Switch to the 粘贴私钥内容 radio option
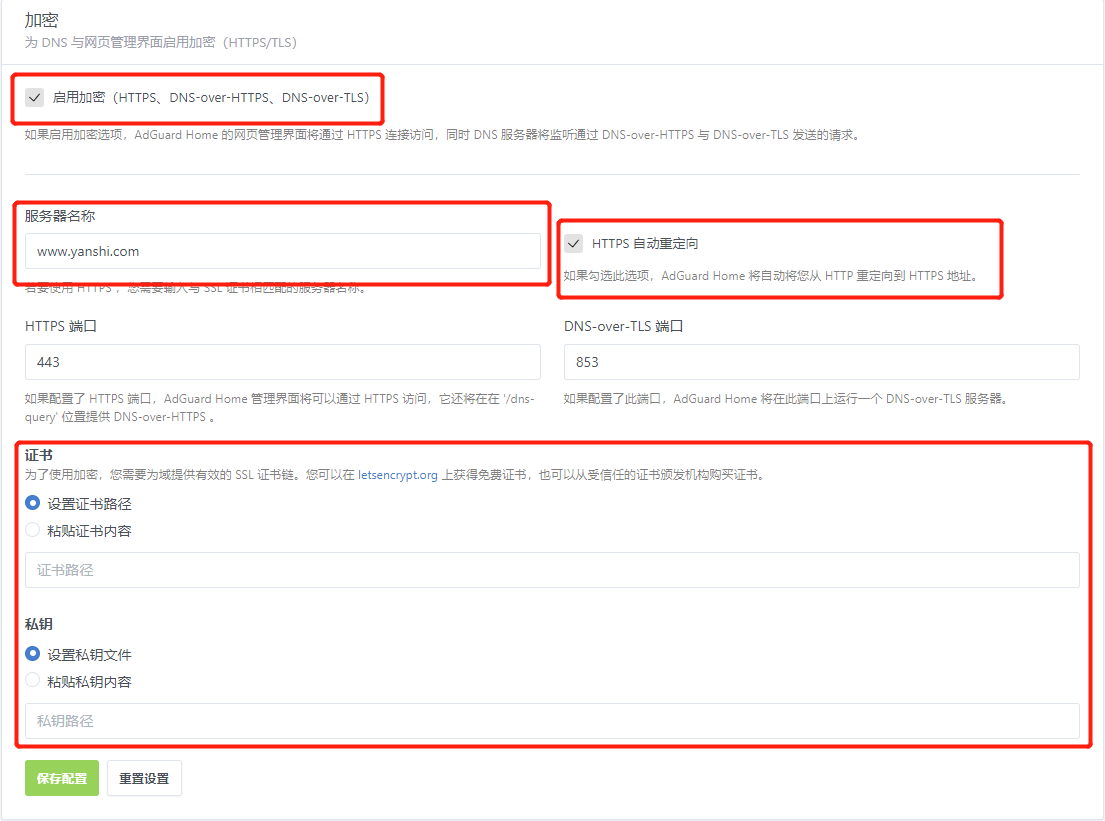Screen dimensions: 1105x821 [33, 681]
